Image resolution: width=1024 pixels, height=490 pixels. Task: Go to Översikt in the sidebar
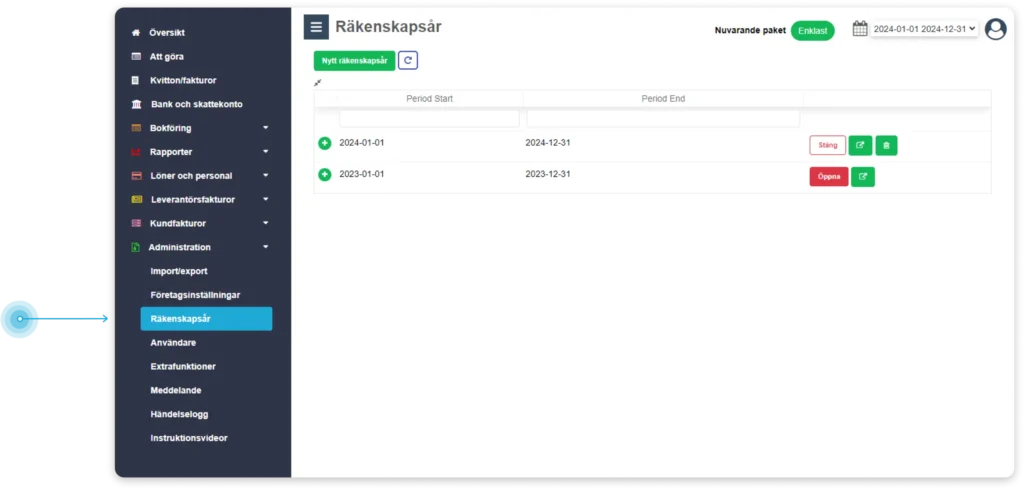[x=167, y=33]
